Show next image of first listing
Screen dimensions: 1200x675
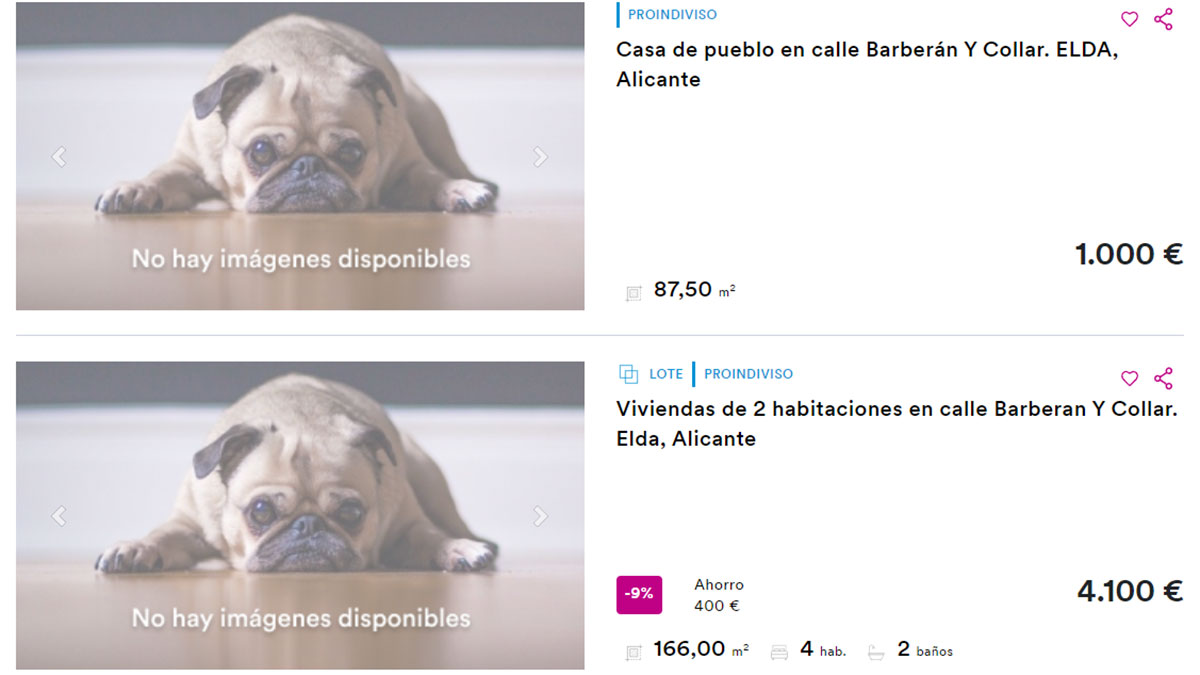tap(540, 156)
